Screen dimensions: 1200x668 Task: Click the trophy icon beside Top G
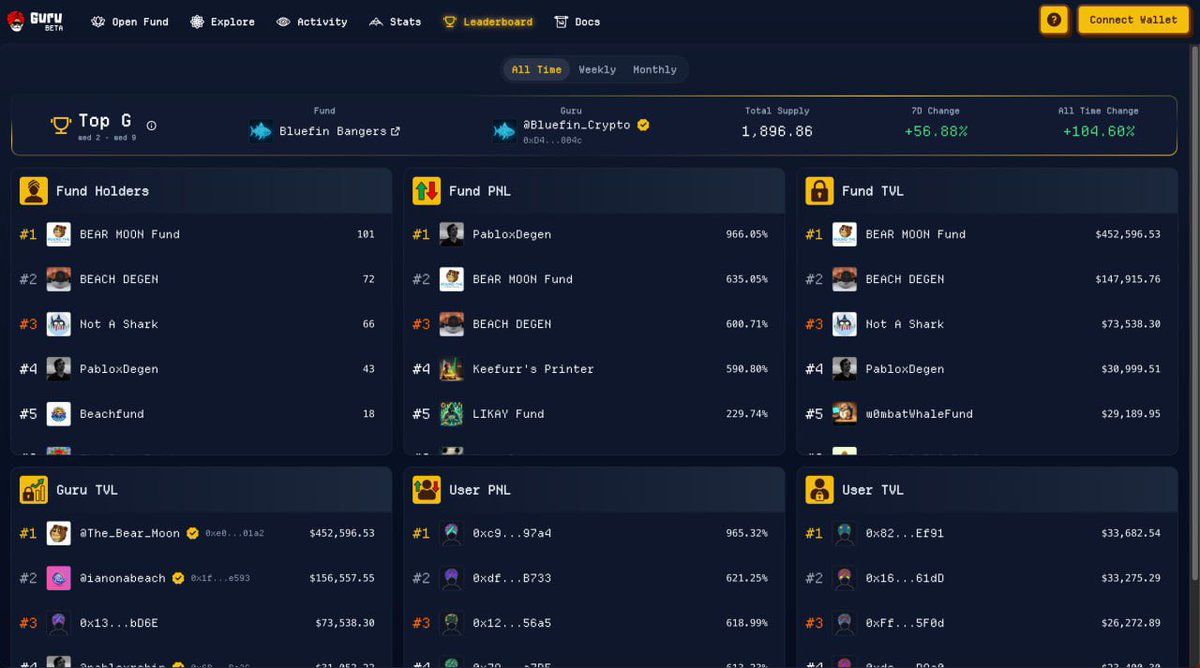click(60, 122)
